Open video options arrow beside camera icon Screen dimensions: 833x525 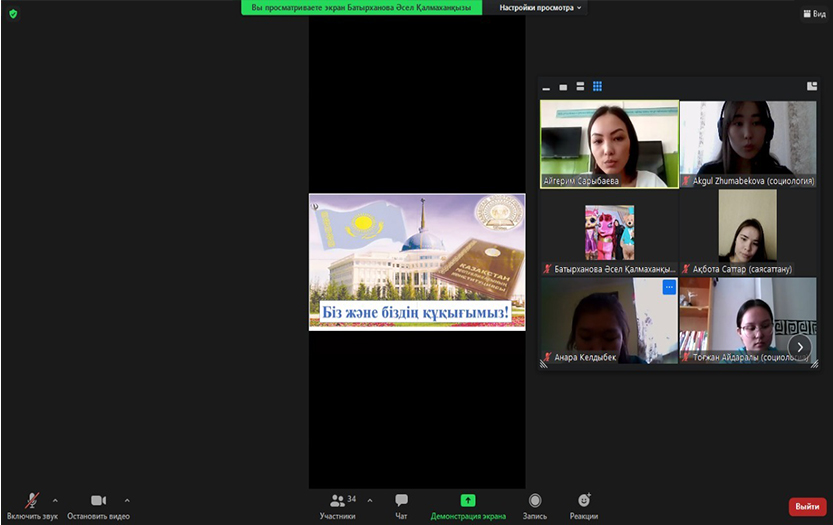(x=127, y=500)
